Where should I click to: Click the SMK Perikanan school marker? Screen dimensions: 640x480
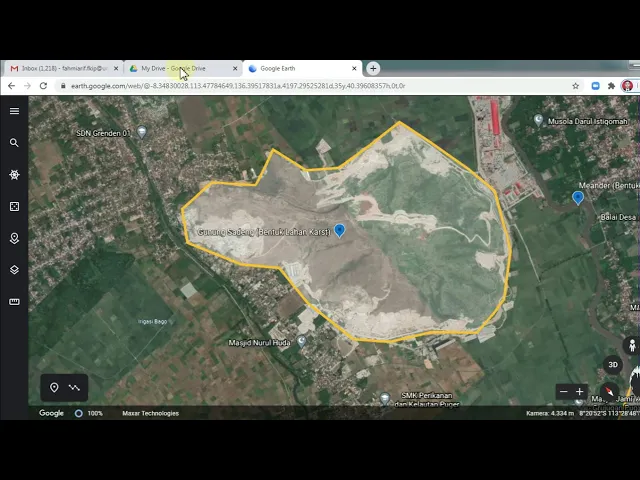point(384,398)
